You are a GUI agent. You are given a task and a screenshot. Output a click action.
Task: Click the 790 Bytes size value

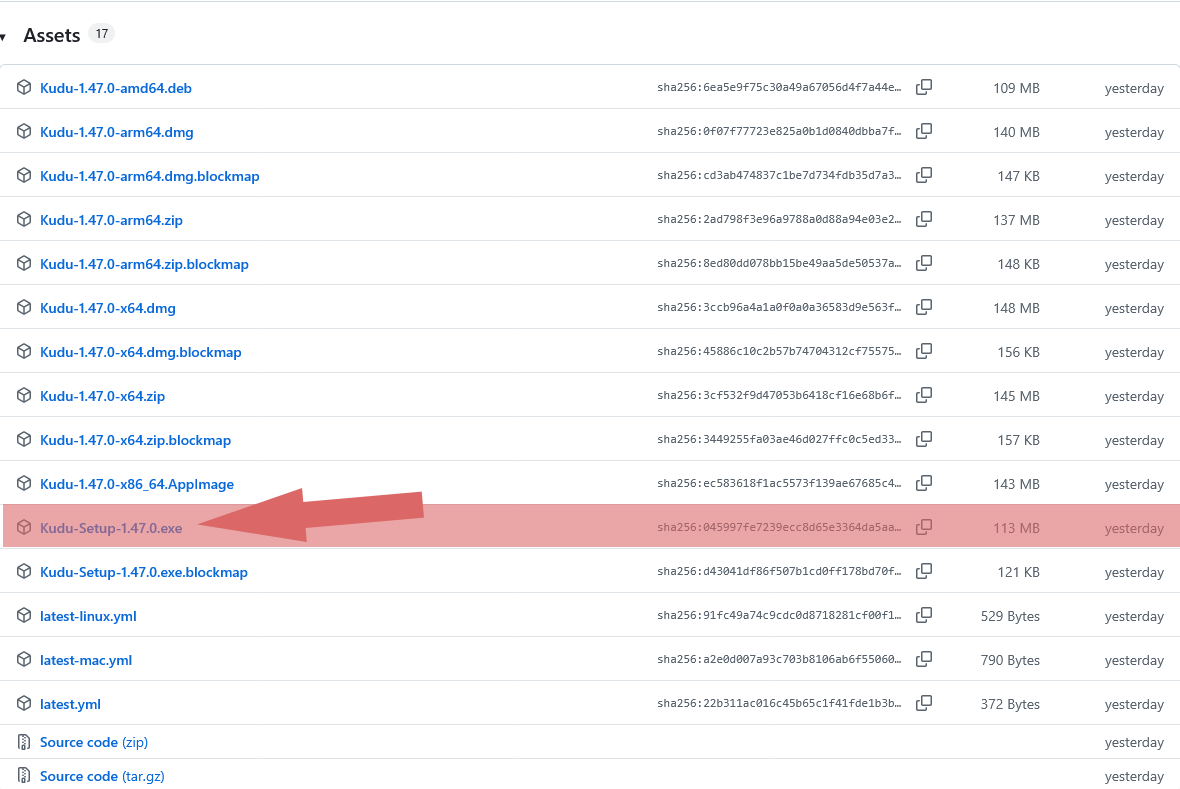click(1010, 660)
